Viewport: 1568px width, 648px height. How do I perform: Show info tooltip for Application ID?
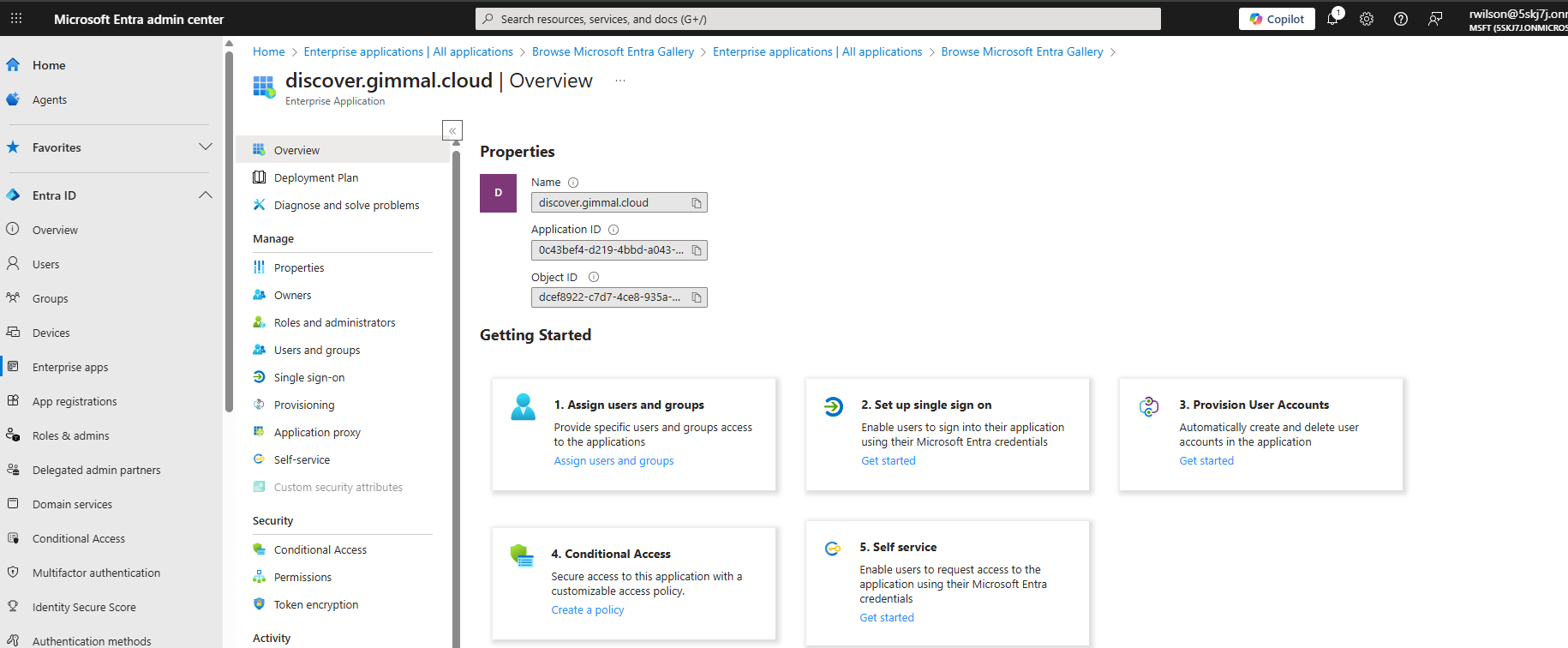pos(613,230)
